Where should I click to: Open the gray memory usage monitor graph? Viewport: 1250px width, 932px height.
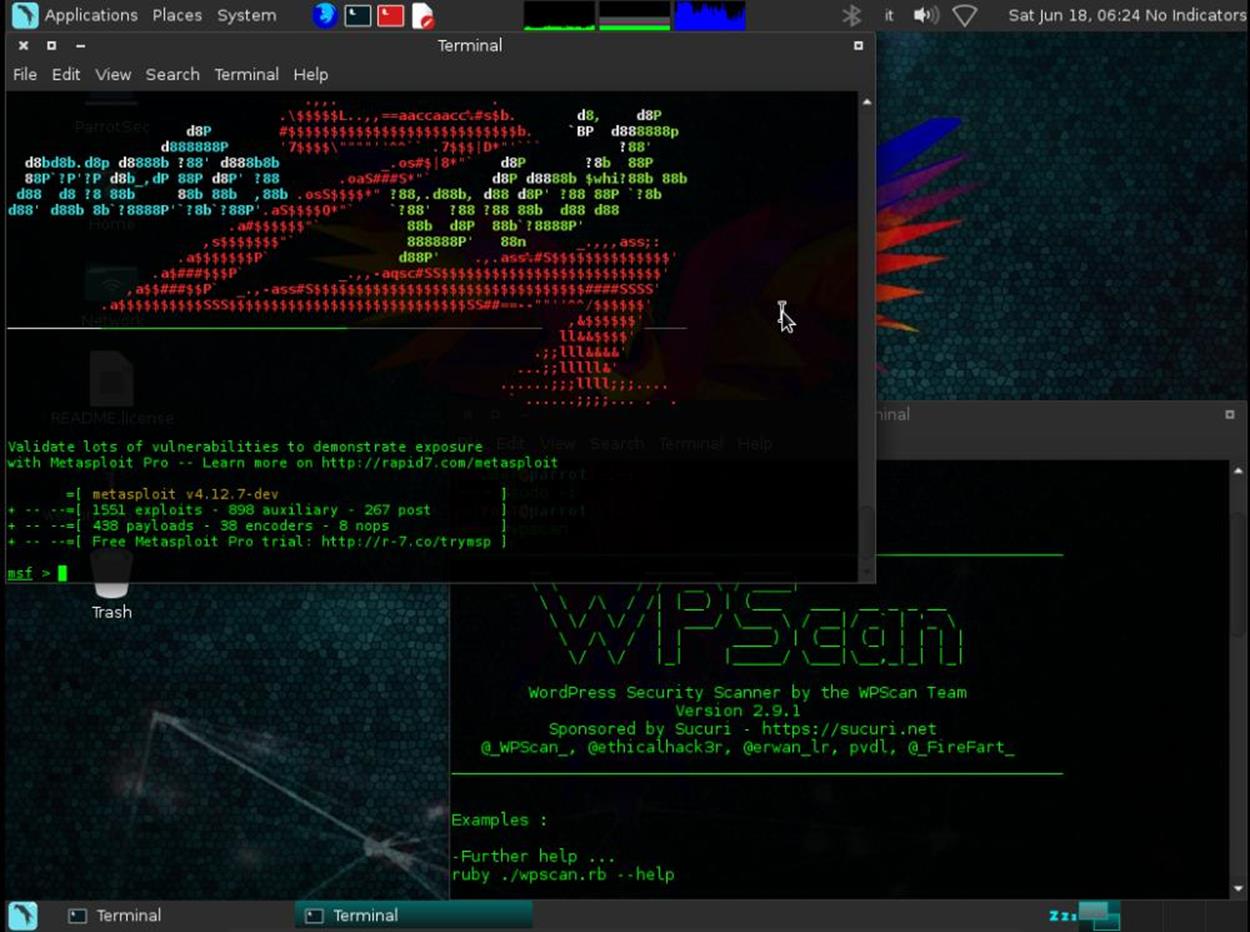tap(634, 15)
